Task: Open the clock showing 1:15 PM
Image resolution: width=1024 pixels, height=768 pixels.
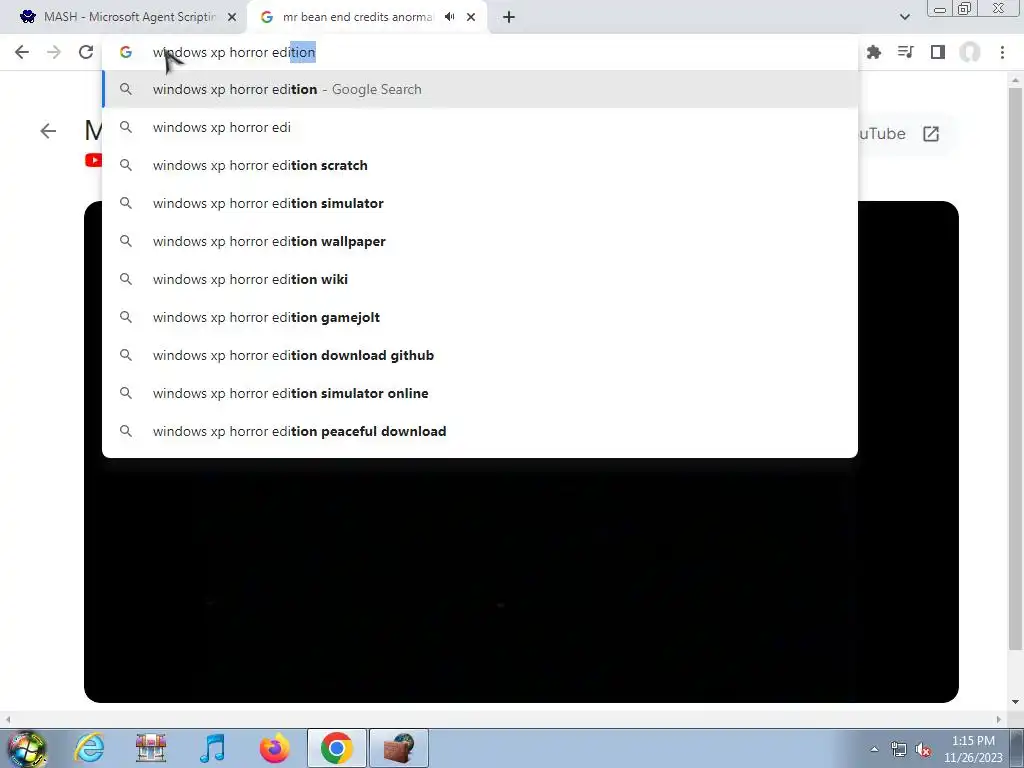Action: pyautogui.click(x=973, y=749)
